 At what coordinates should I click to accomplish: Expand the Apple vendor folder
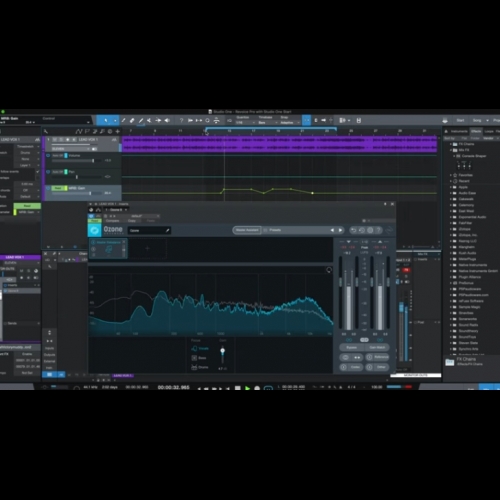(x=451, y=187)
